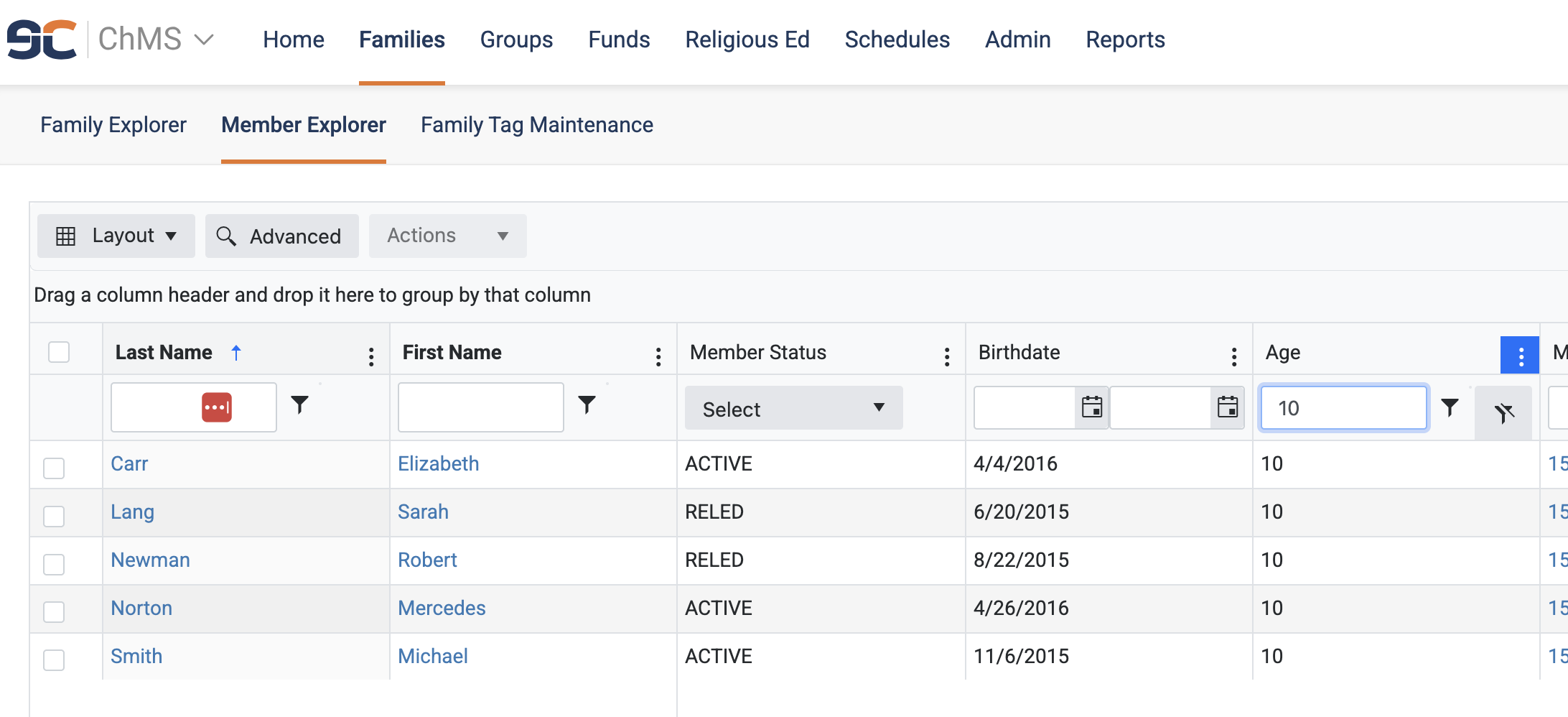Open First Name filter operator funnel
The height and width of the screenshot is (717, 1568).
(587, 405)
